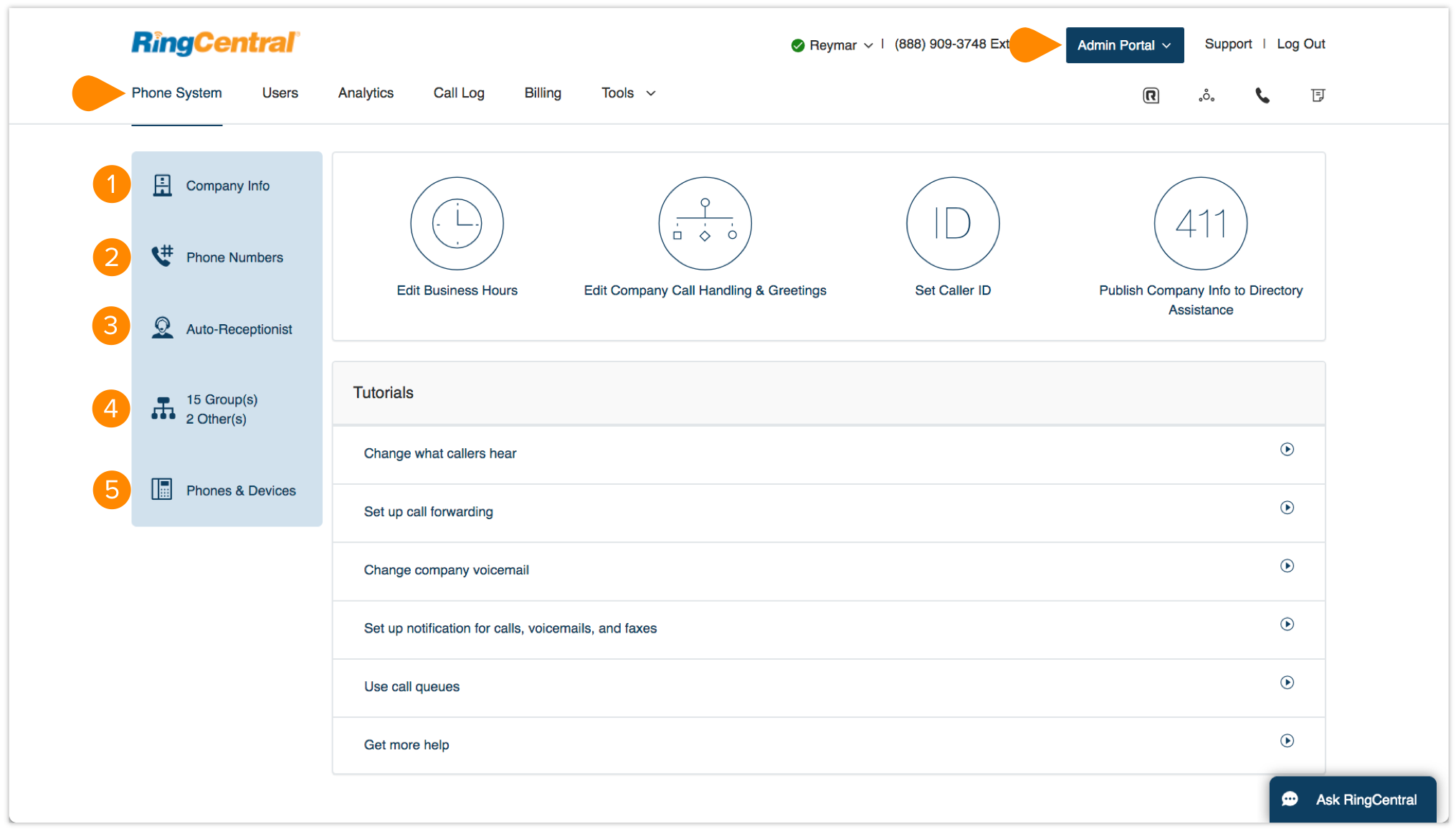Screen dimensions: 1456x829
Task: Click the Set Caller ID icon
Action: click(953, 223)
